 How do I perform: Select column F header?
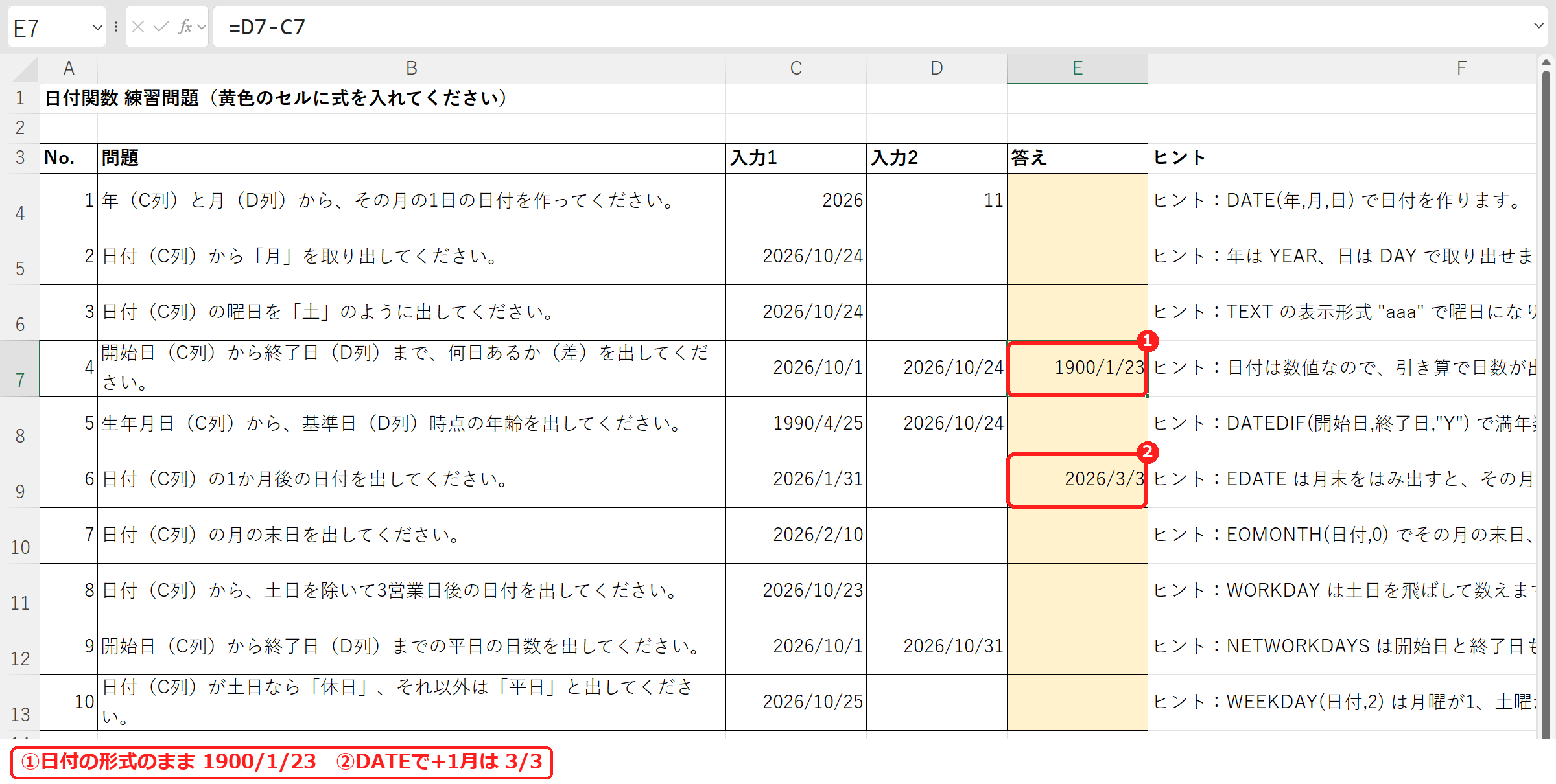(x=1342, y=68)
